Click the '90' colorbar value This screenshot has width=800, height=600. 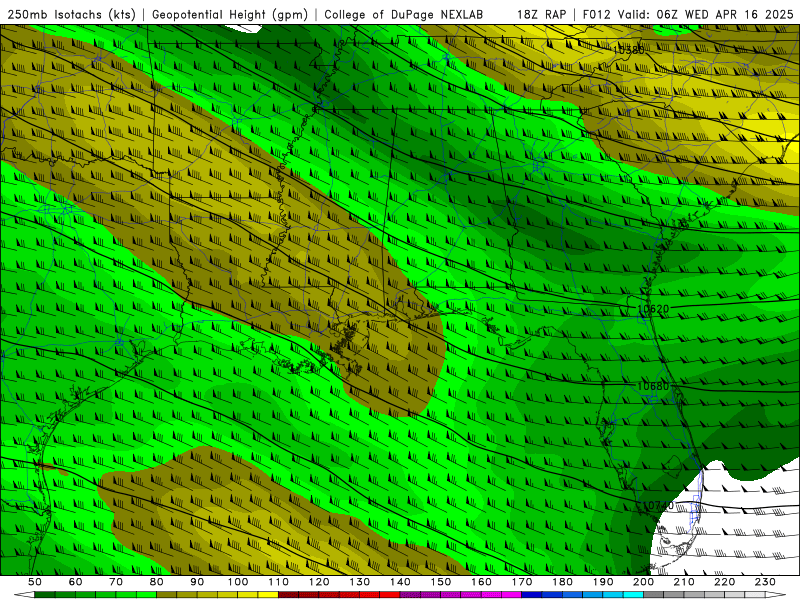point(197,582)
